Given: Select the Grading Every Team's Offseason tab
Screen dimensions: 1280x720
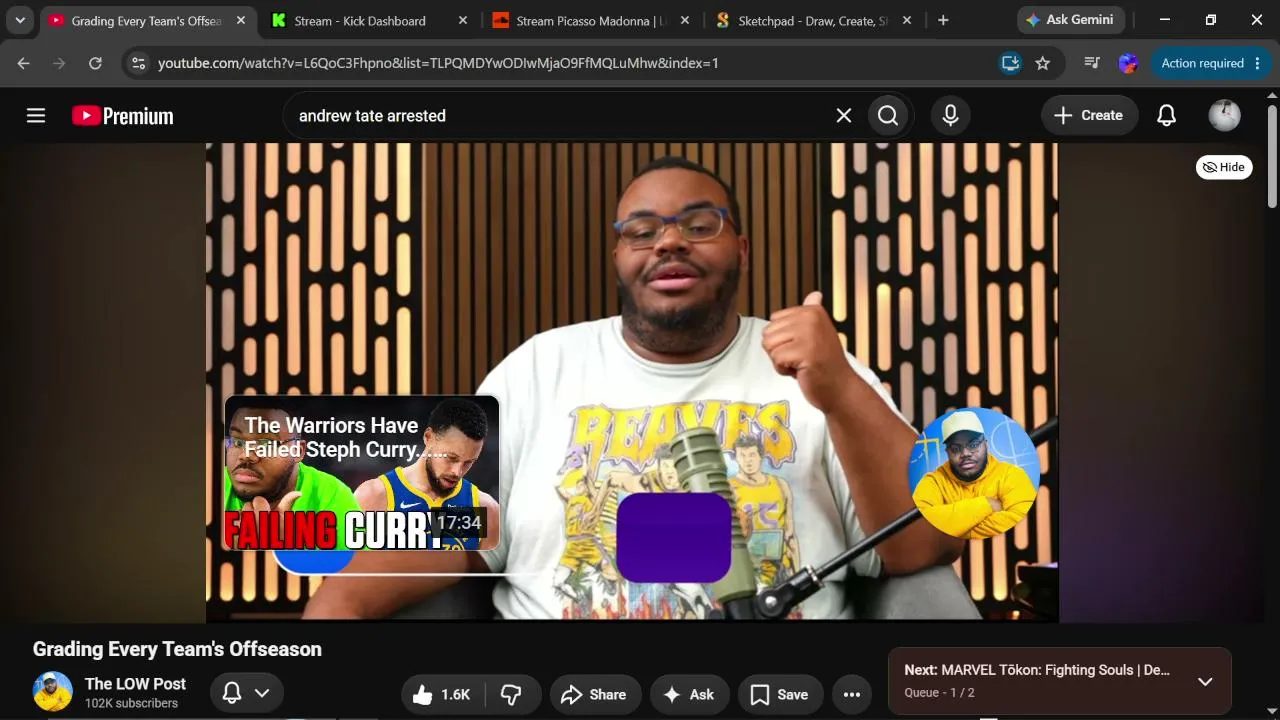Looking at the screenshot, I should (x=146, y=21).
